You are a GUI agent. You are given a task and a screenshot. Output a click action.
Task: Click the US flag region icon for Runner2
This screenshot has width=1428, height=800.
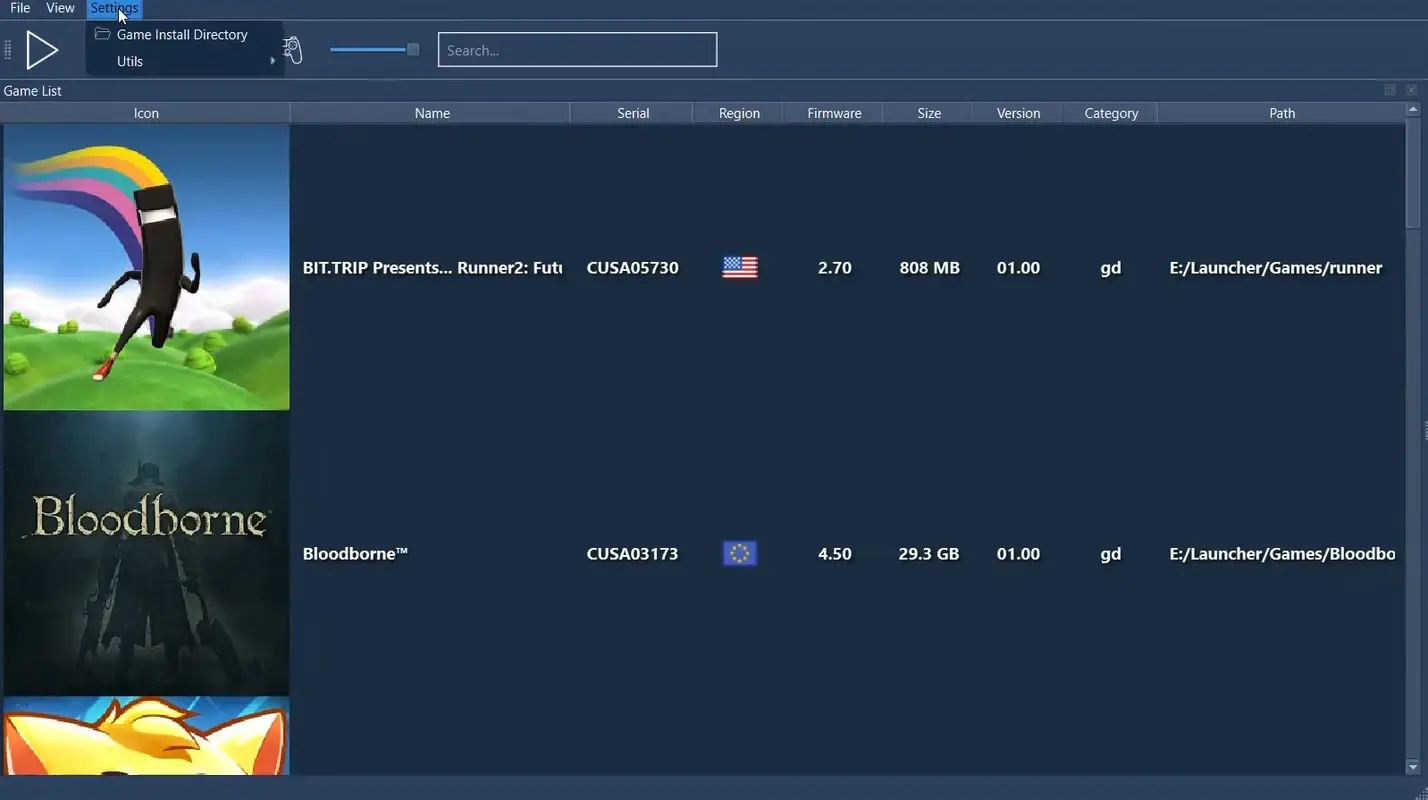(x=738, y=266)
